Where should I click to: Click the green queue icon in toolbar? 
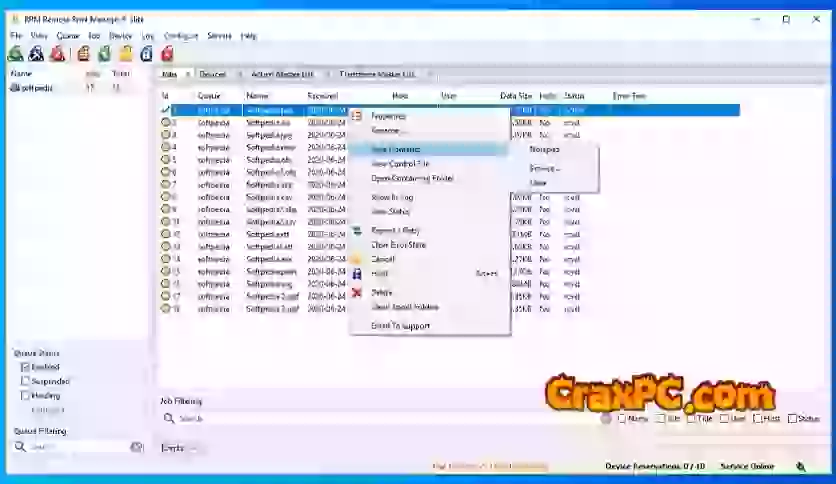(15, 53)
